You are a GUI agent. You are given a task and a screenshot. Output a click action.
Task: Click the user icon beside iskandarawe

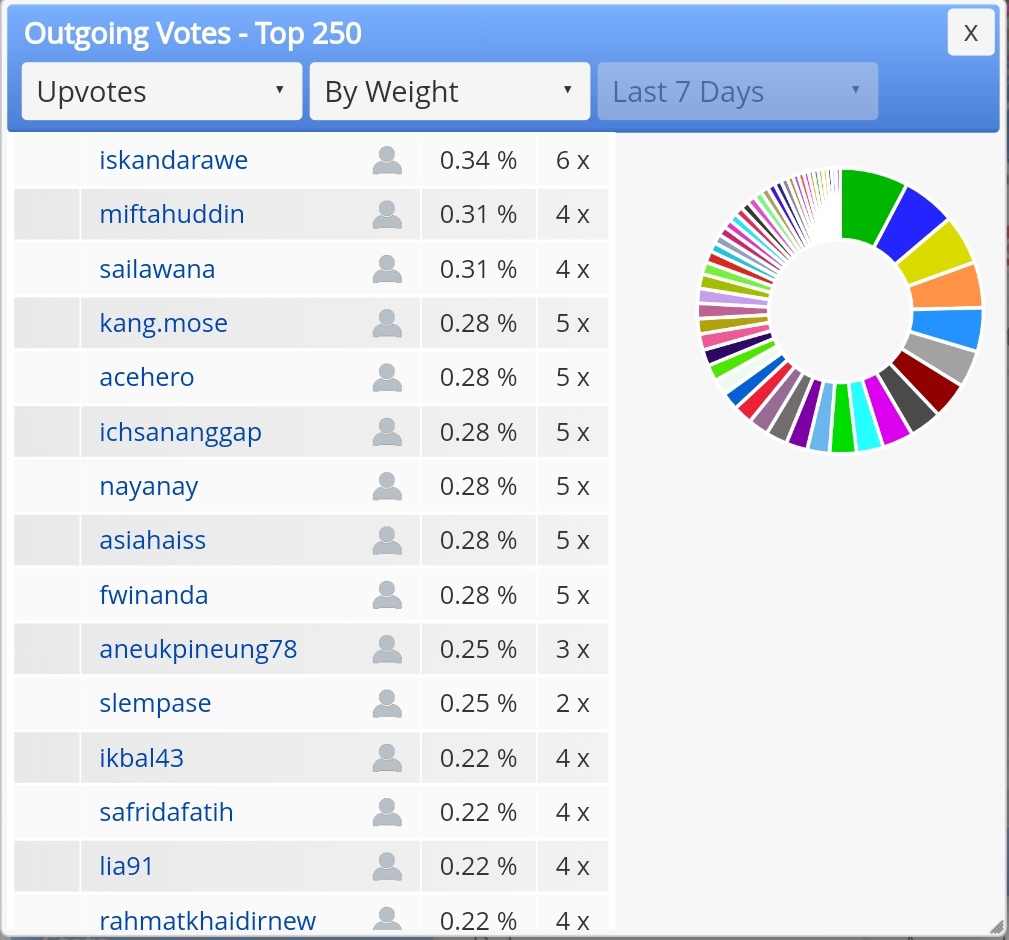(387, 160)
